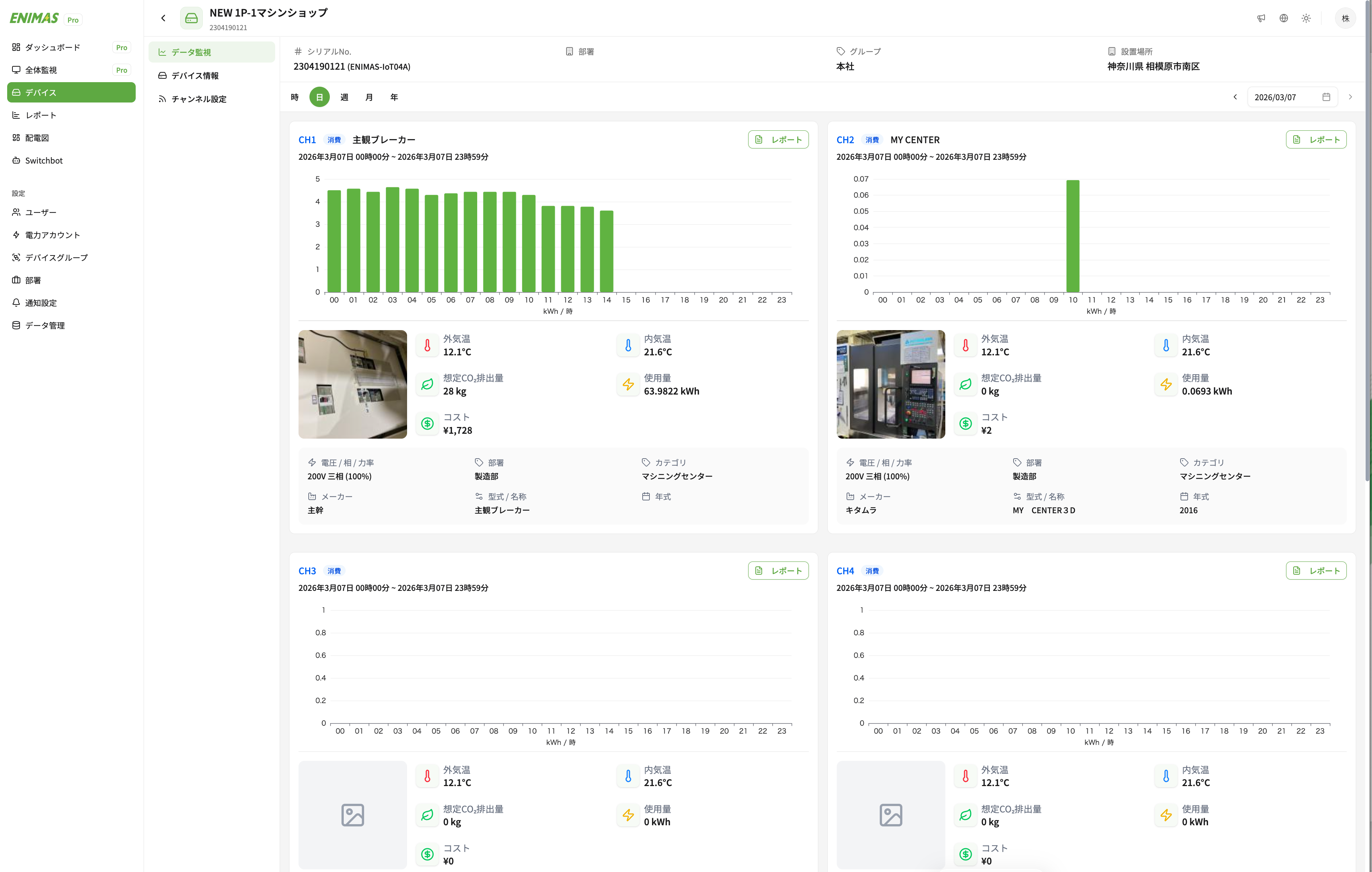Go back using the top-left arrow
This screenshot has height=872, width=1372.
click(164, 18)
